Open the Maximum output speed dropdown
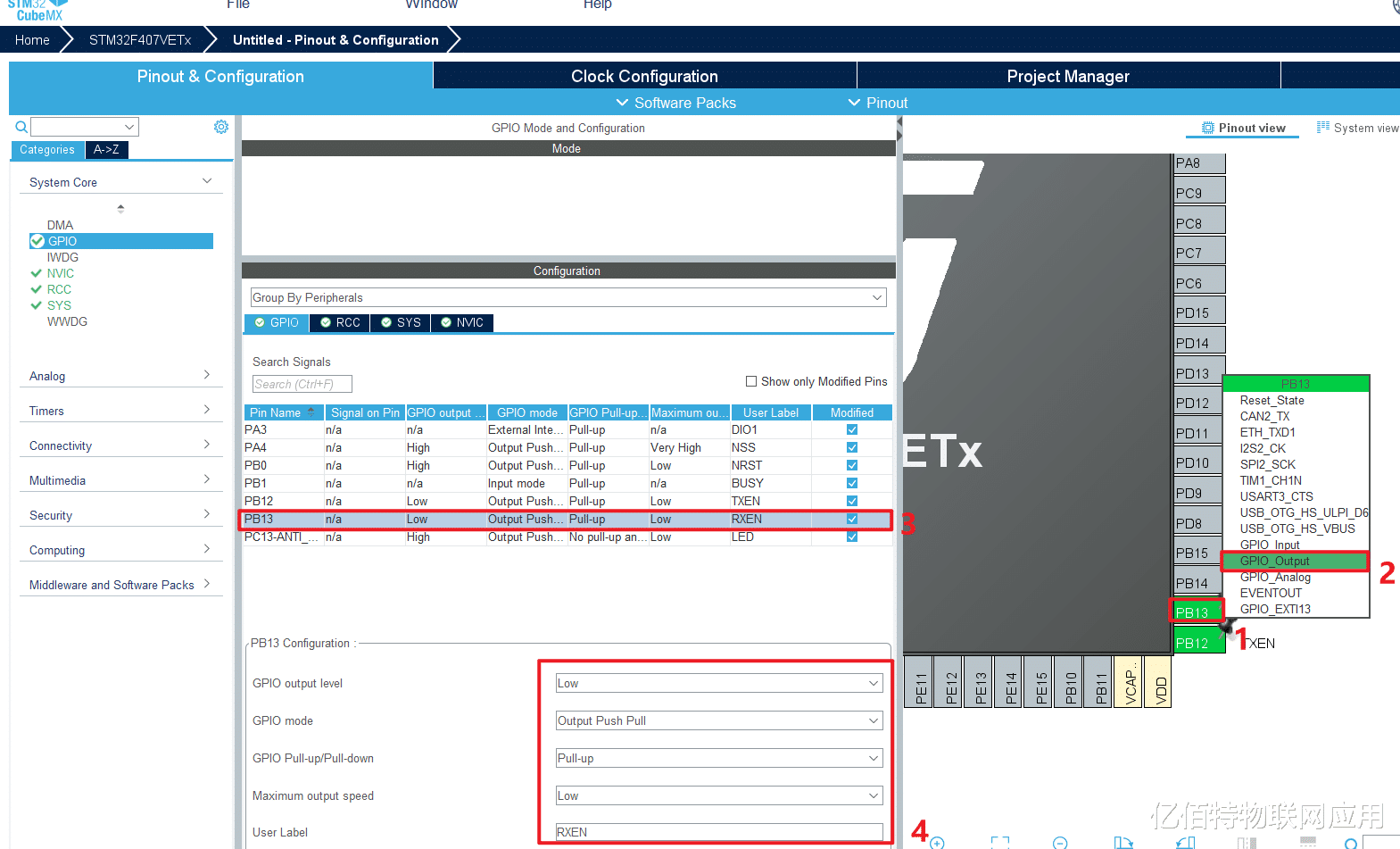This screenshot has height=849, width=1400. (x=719, y=795)
